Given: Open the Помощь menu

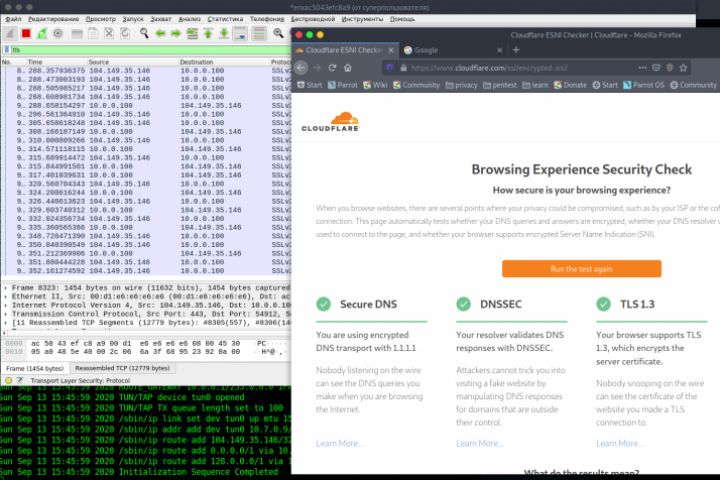Looking at the screenshot, I should coord(402,19).
